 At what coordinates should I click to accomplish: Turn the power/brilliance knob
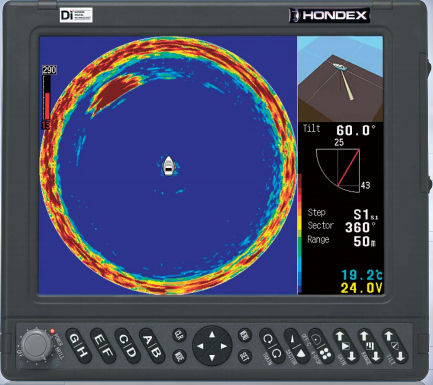(35, 345)
